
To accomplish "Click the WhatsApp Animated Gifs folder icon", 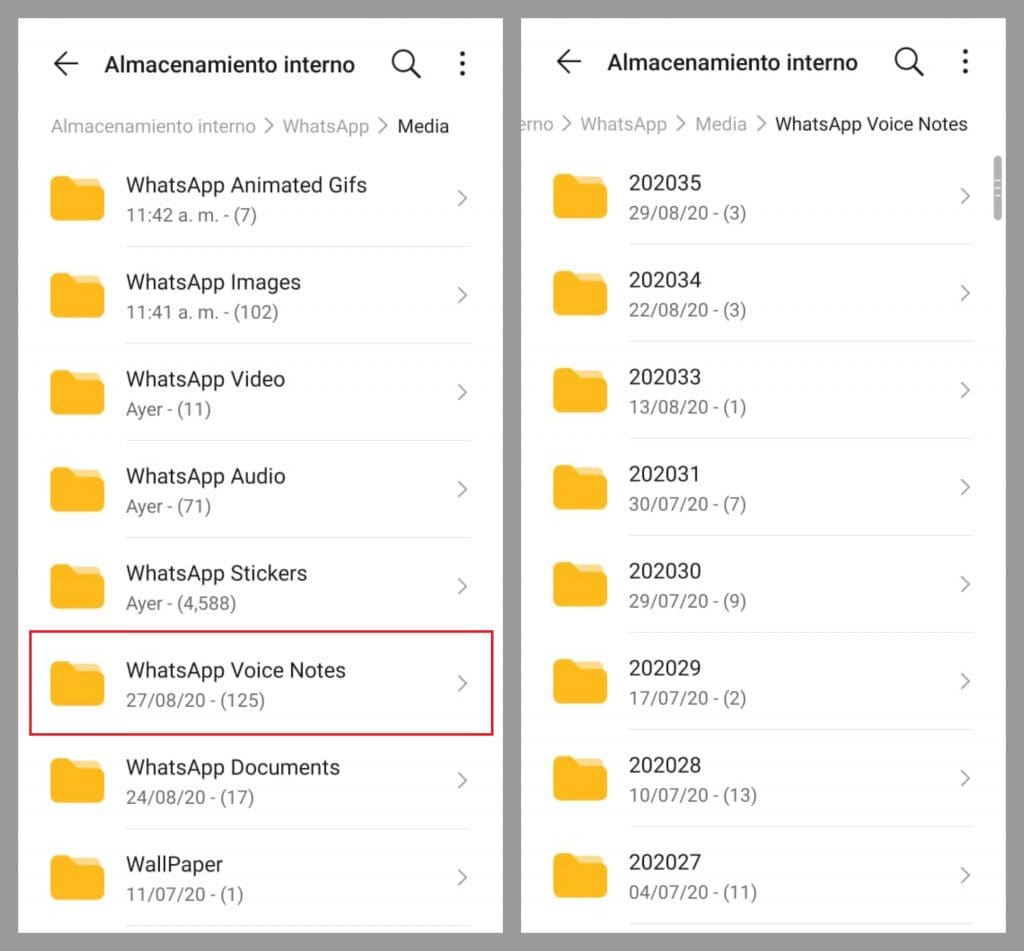I will 77,198.
